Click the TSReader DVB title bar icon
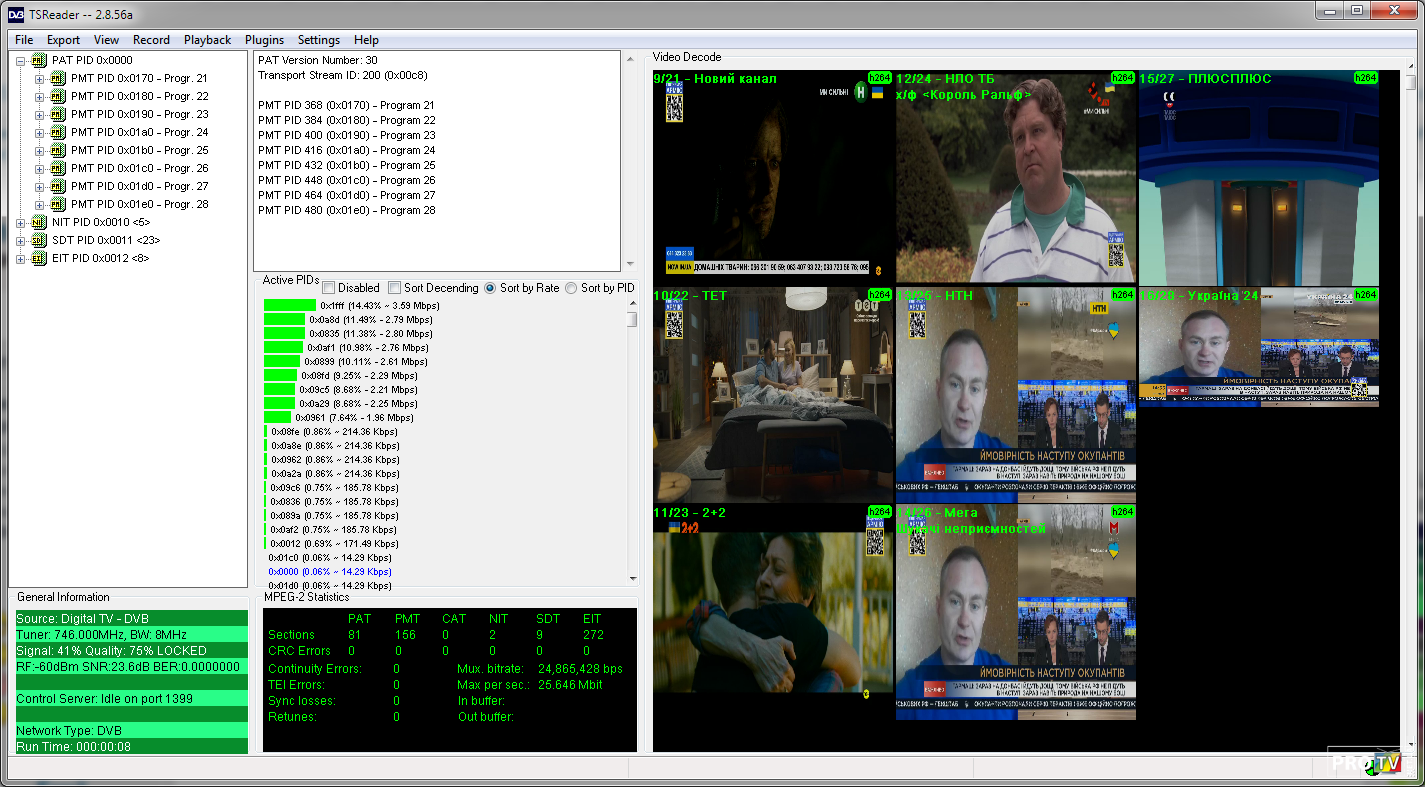The width and height of the screenshot is (1425, 787). coord(16,13)
